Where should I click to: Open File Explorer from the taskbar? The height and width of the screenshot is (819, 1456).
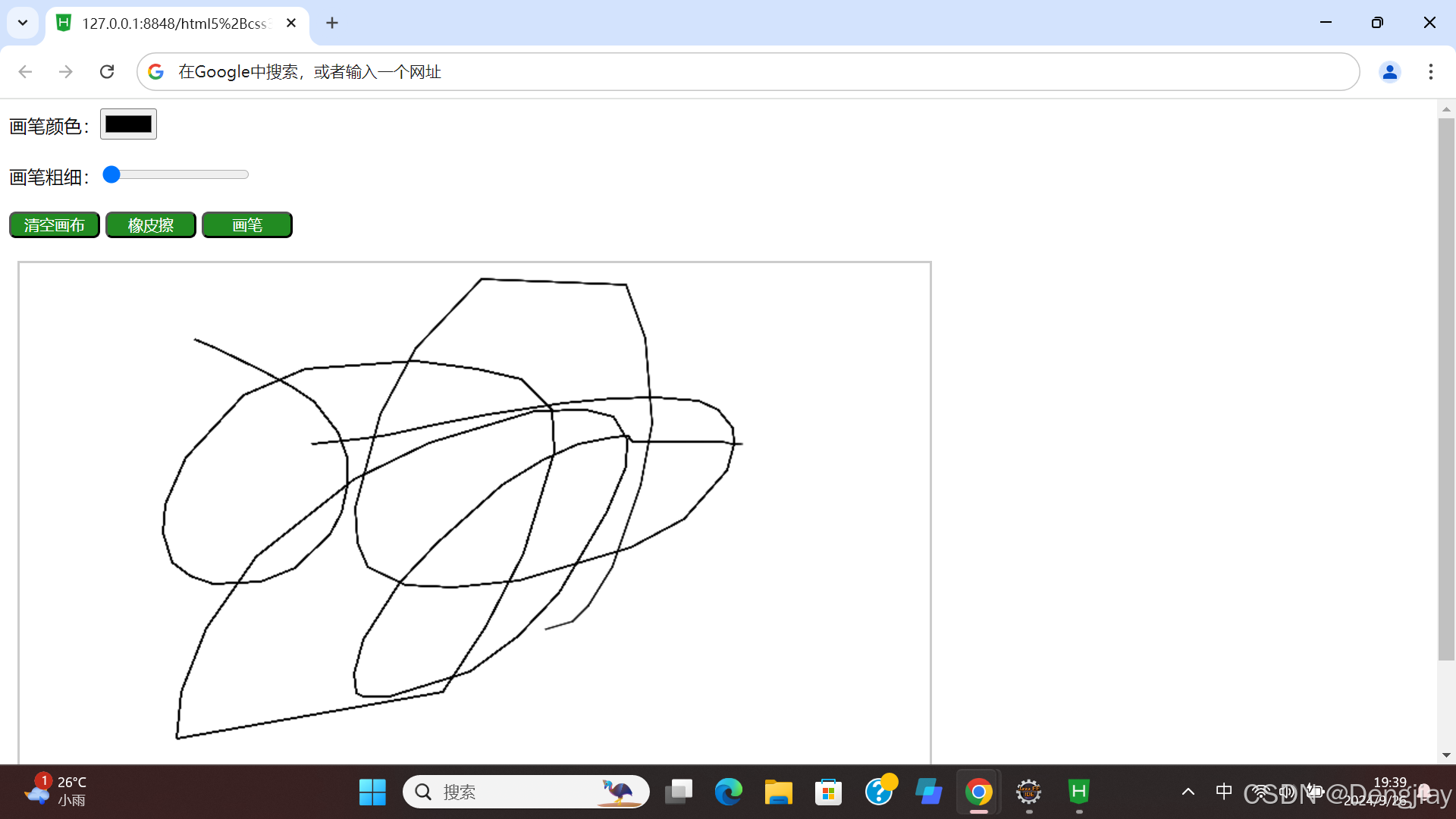(778, 792)
